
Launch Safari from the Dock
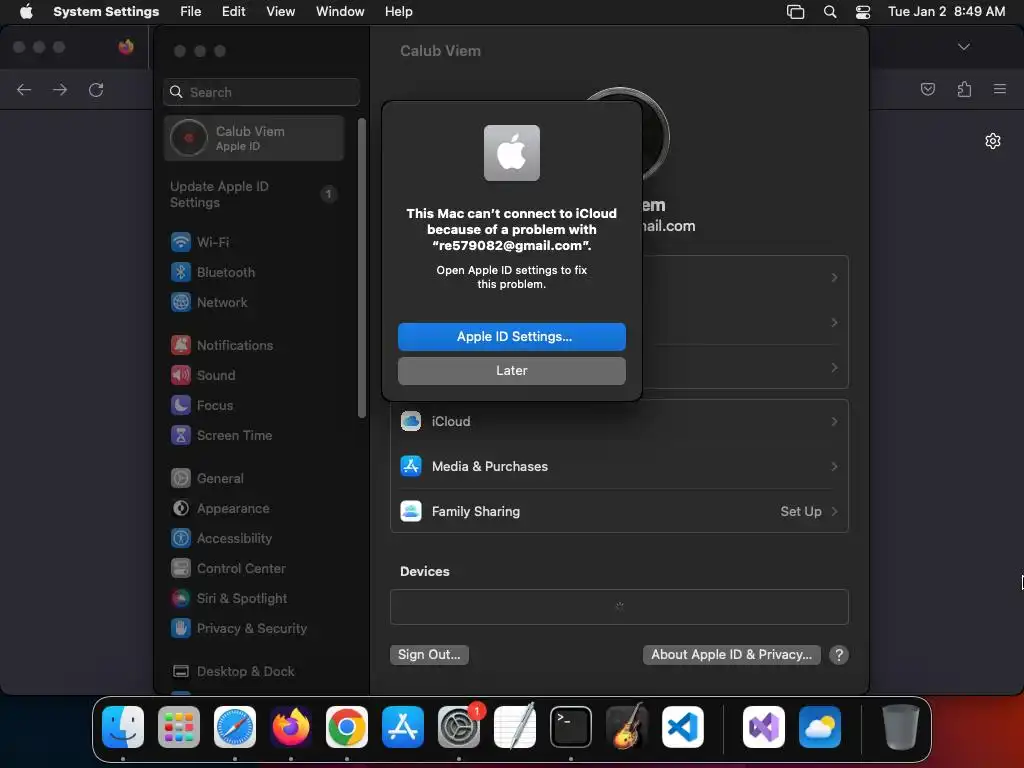tap(235, 727)
